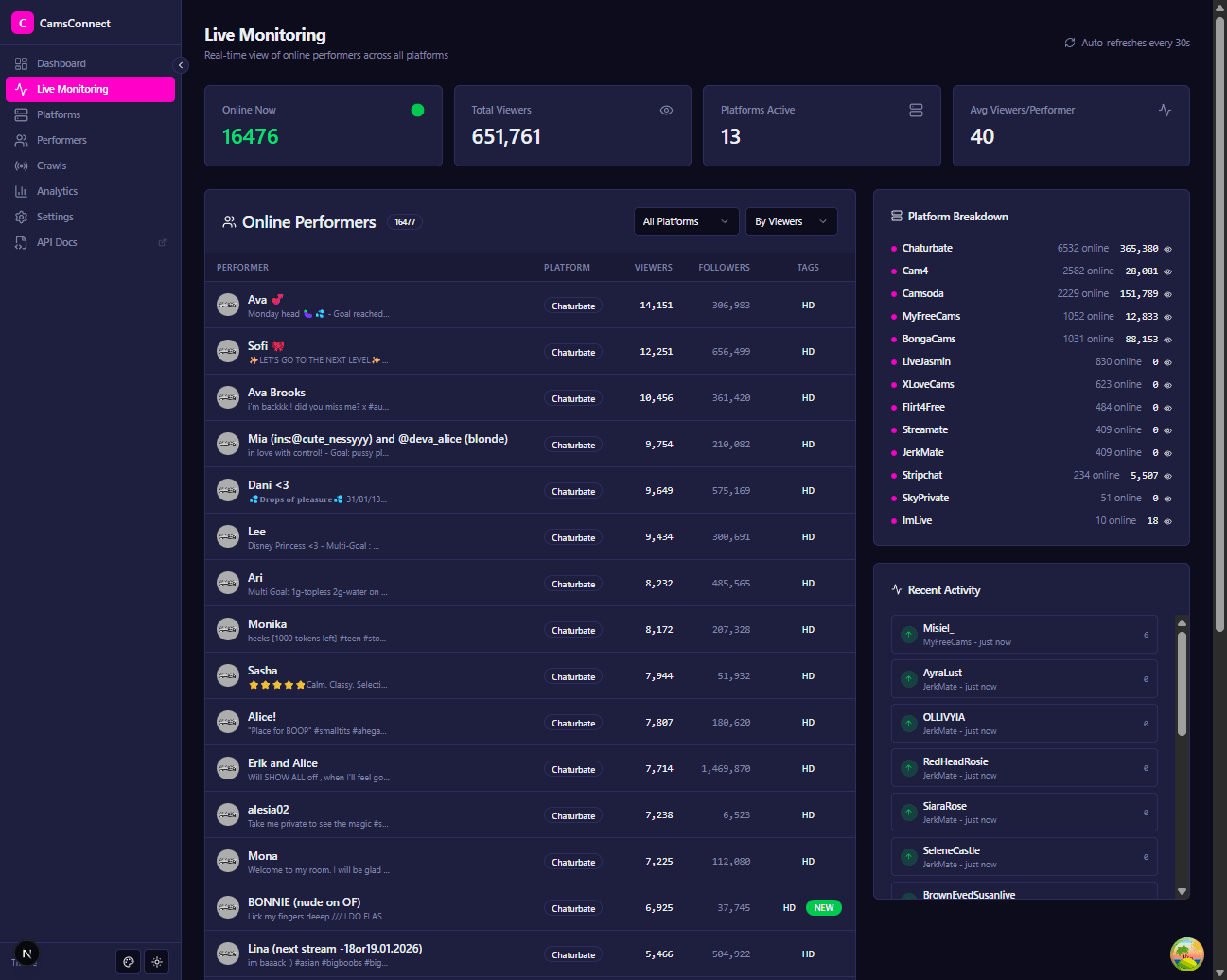The width and height of the screenshot is (1227, 980).
Task: Click the auto-refresh icon near the refresh note
Action: (x=1070, y=43)
